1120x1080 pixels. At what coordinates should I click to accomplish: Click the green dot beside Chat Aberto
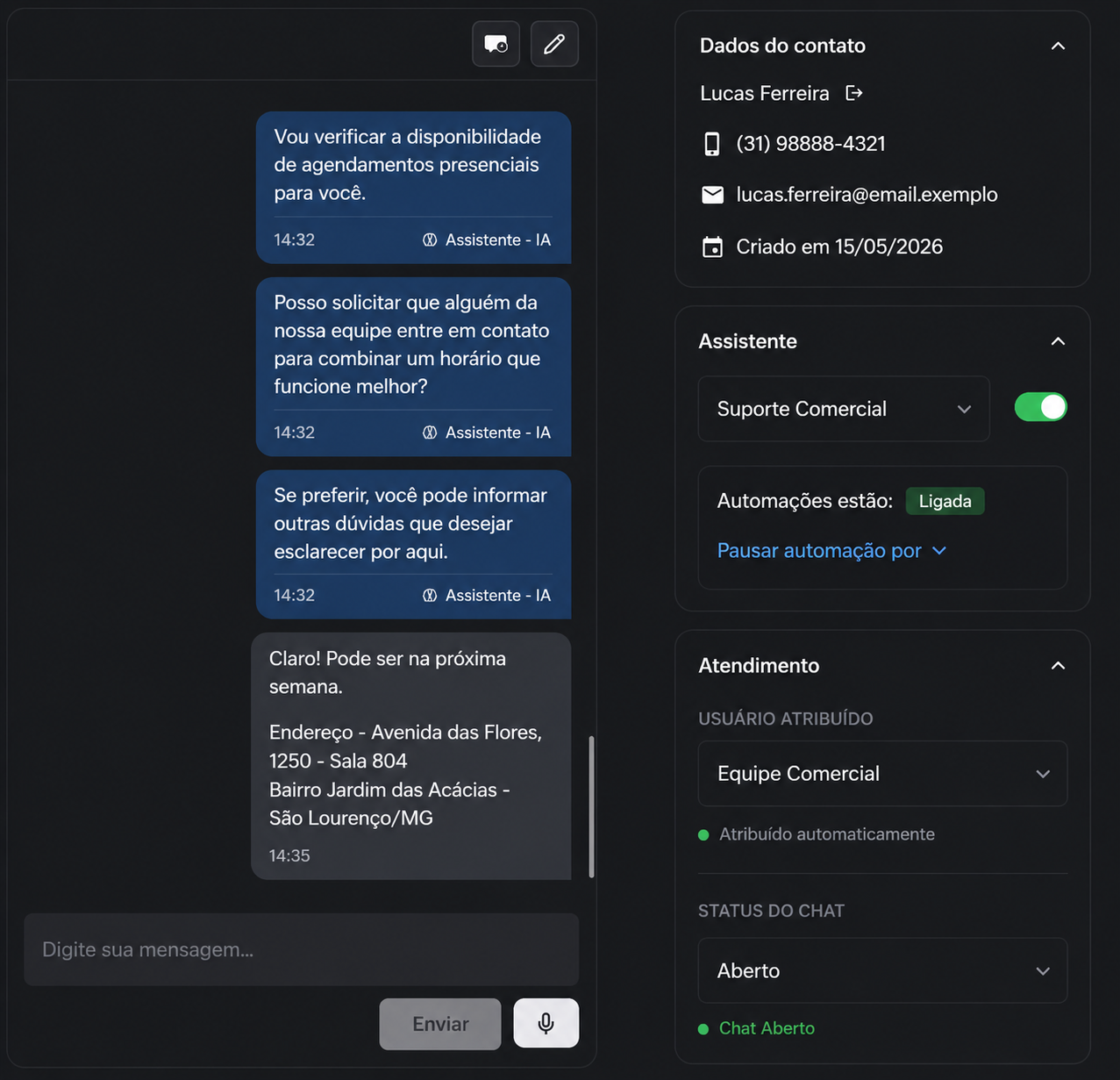[x=703, y=1029]
